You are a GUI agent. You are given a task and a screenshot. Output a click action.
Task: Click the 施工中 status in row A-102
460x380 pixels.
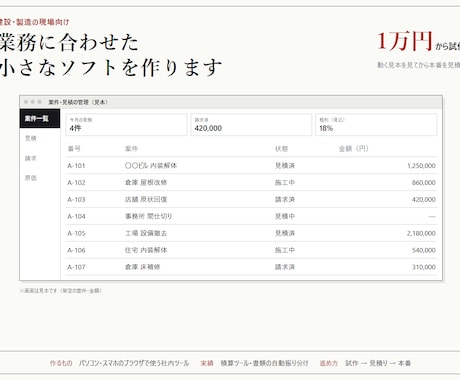pyautogui.click(x=285, y=183)
